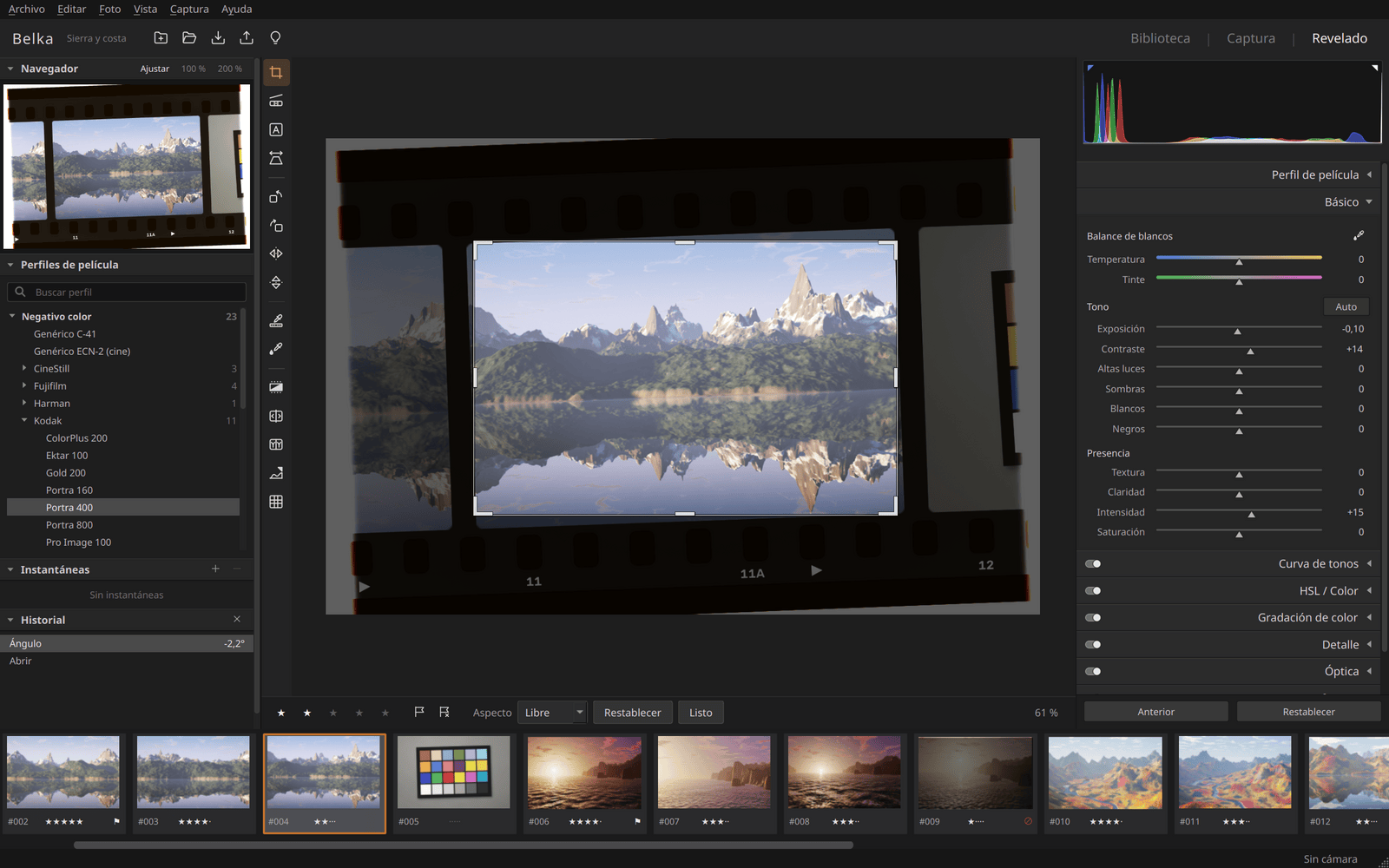This screenshot has width=1389, height=868.
Task: Click the import download icon in top bar
Action: tap(218, 37)
